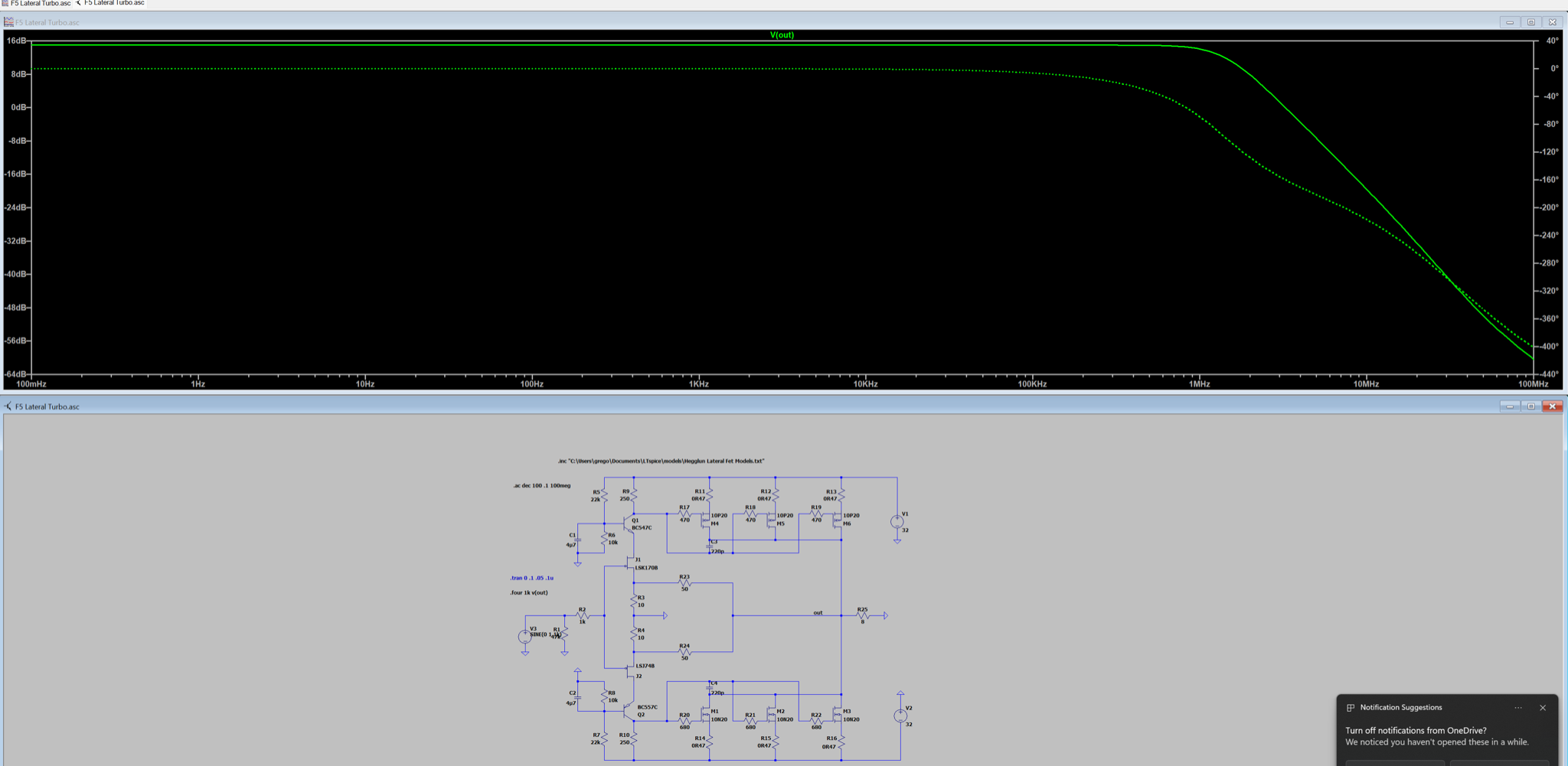Click the 100mHz label on frequency axis
Image resolution: width=1568 pixels, height=766 pixels.
31,384
